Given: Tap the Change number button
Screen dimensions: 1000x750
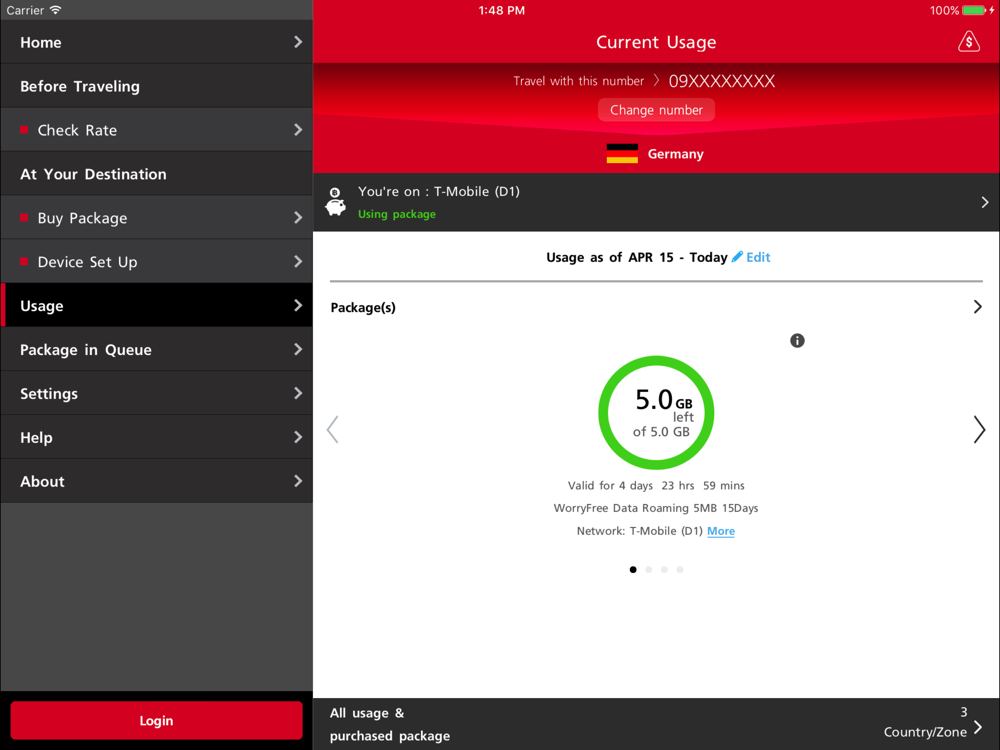Looking at the screenshot, I should tap(656, 110).
